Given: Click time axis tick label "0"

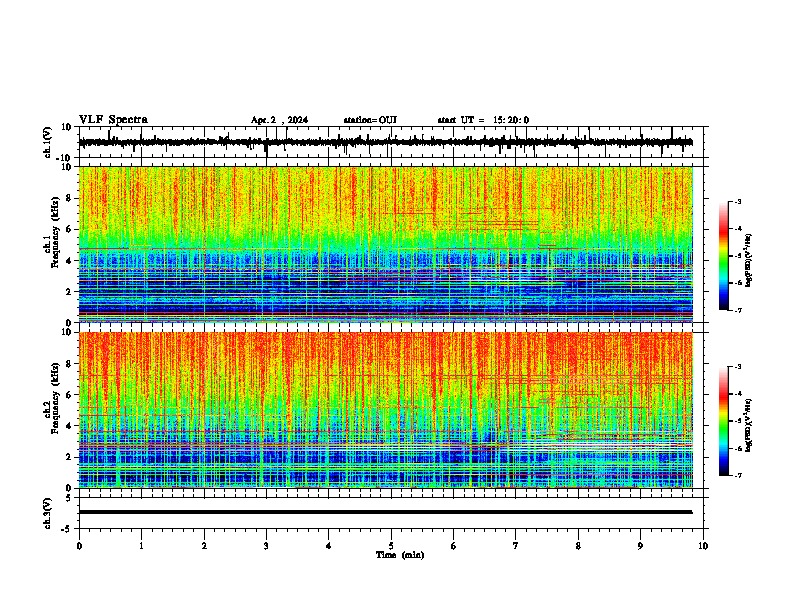Looking at the screenshot, I should click(x=79, y=546).
